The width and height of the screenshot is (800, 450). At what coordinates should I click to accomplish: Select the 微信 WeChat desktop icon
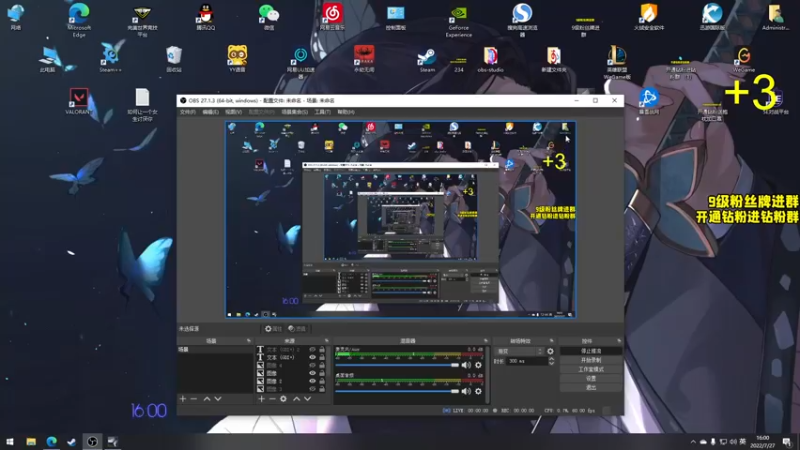[x=269, y=17]
